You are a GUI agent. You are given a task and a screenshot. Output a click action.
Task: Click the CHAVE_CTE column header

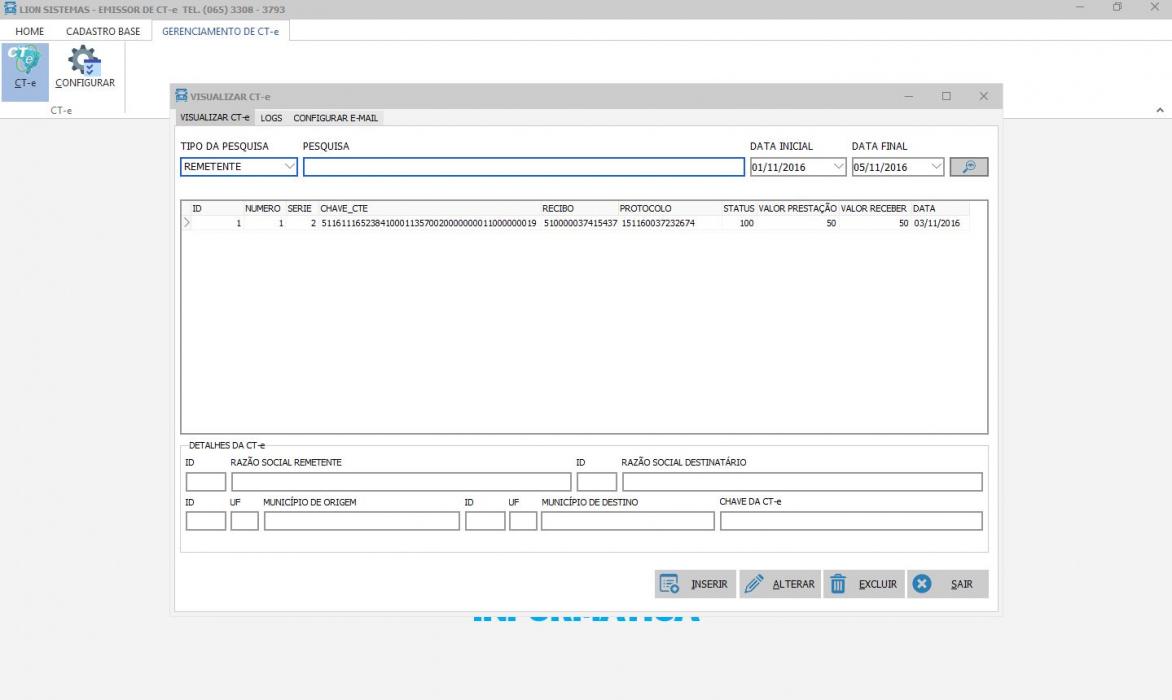(429, 208)
